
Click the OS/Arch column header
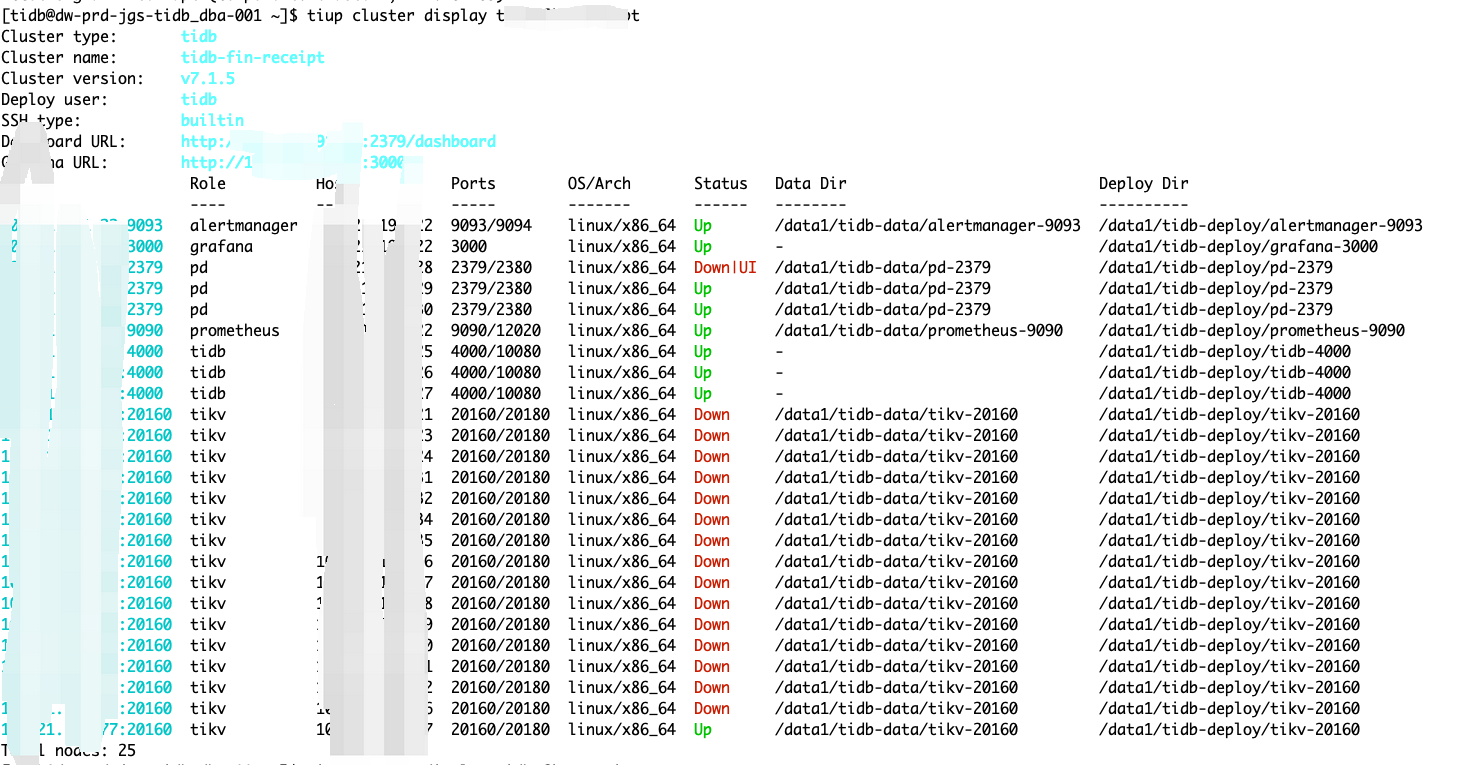point(599,184)
